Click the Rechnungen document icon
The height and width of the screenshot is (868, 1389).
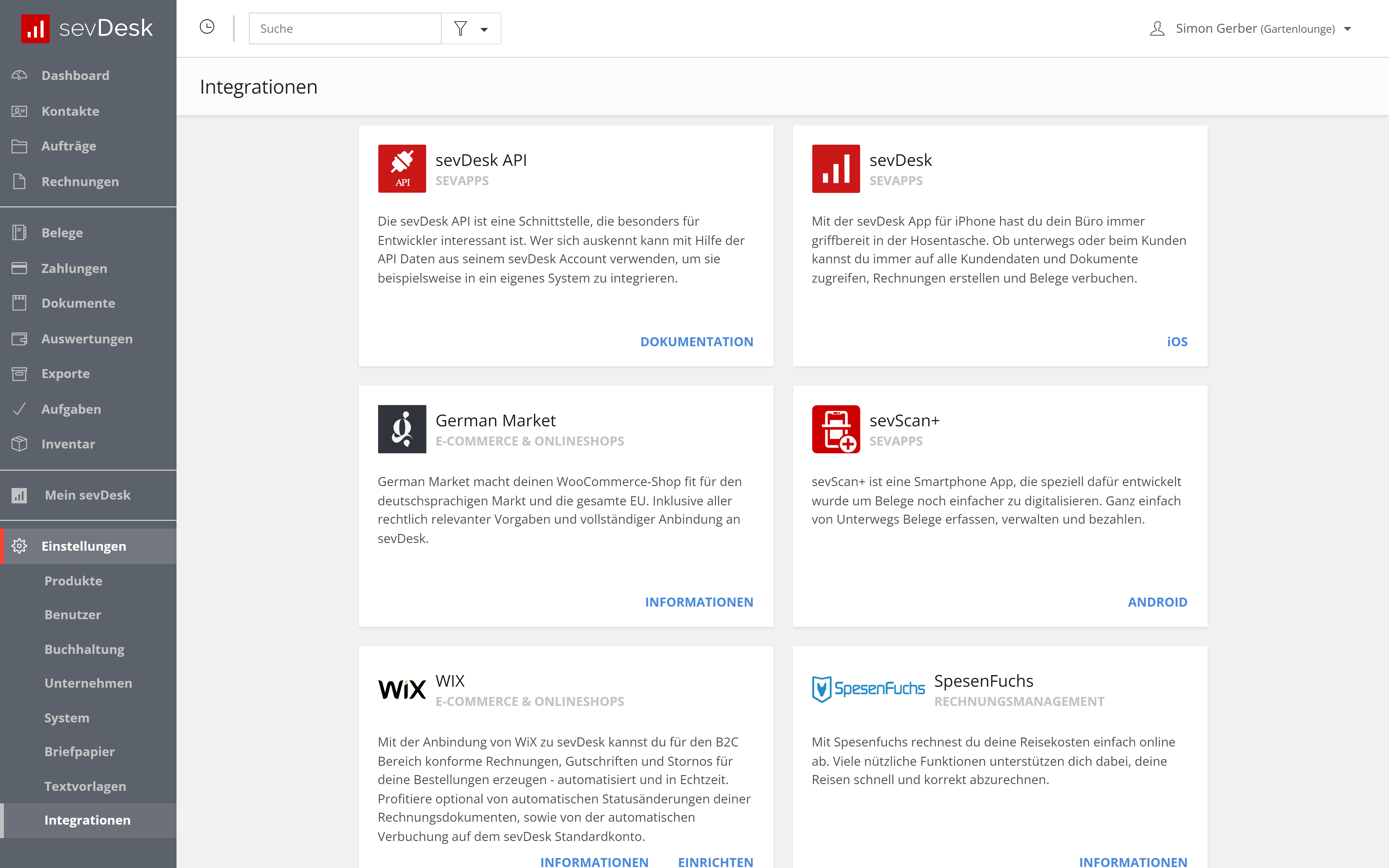click(20, 181)
